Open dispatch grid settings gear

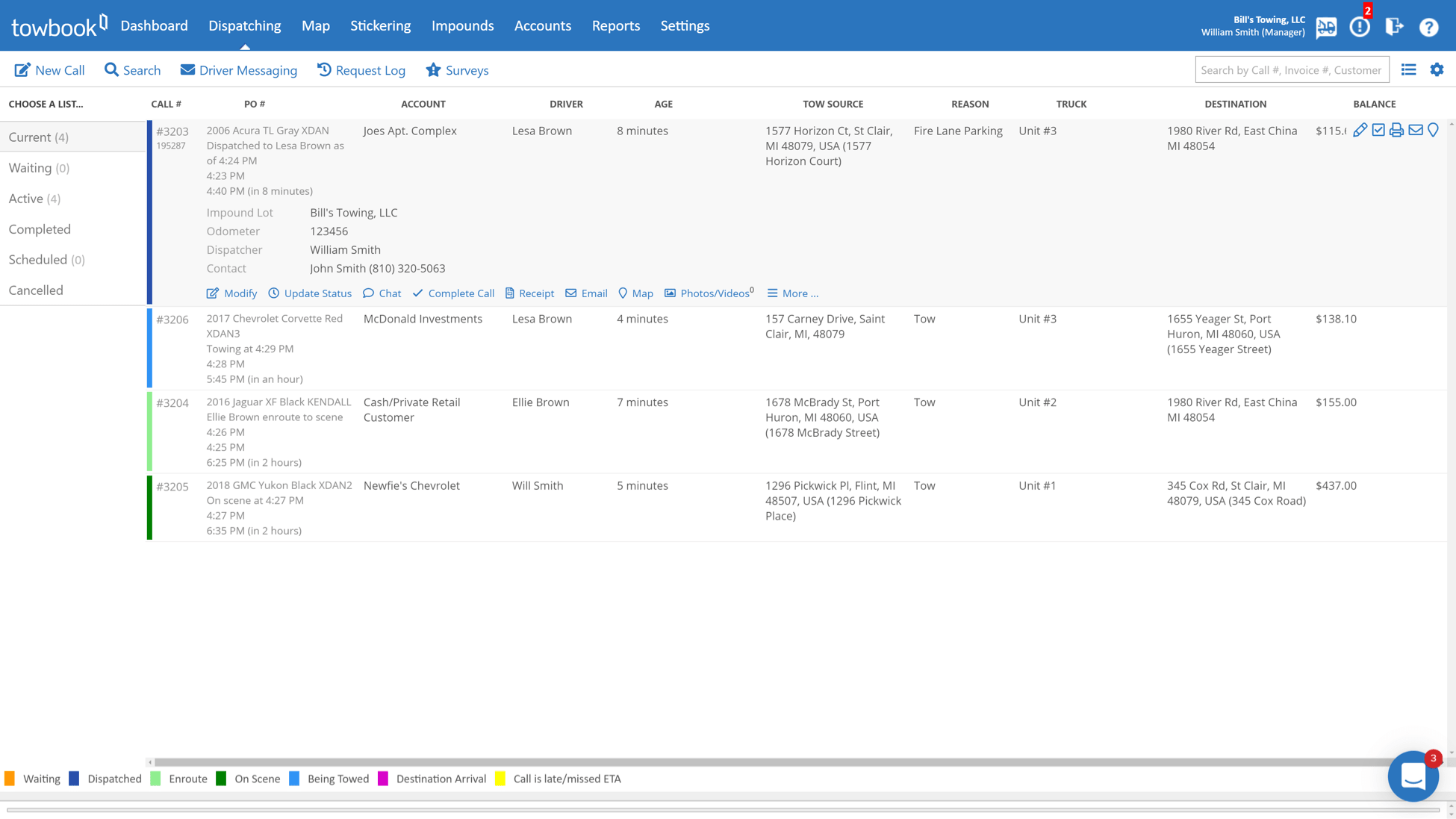pyautogui.click(x=1437, y=70)
